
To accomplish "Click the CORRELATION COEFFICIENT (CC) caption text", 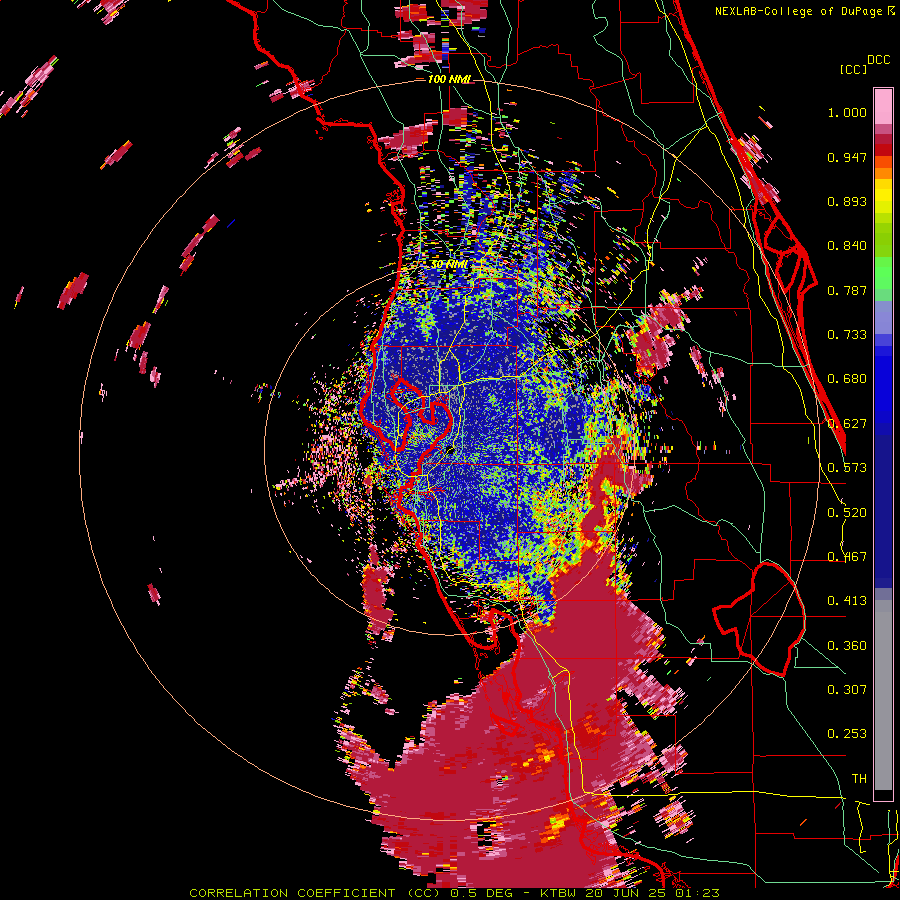I will pyautogui.click(x=316, y=893).
